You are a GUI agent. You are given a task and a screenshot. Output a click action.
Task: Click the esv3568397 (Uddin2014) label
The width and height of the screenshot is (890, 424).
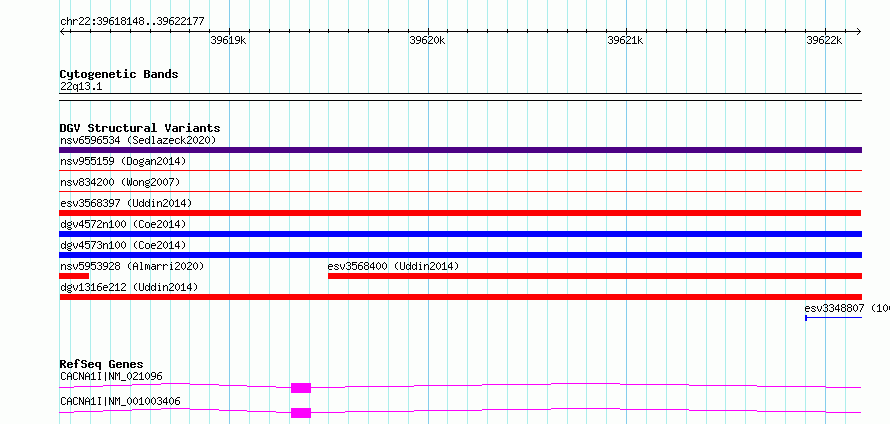click(126, 203)
